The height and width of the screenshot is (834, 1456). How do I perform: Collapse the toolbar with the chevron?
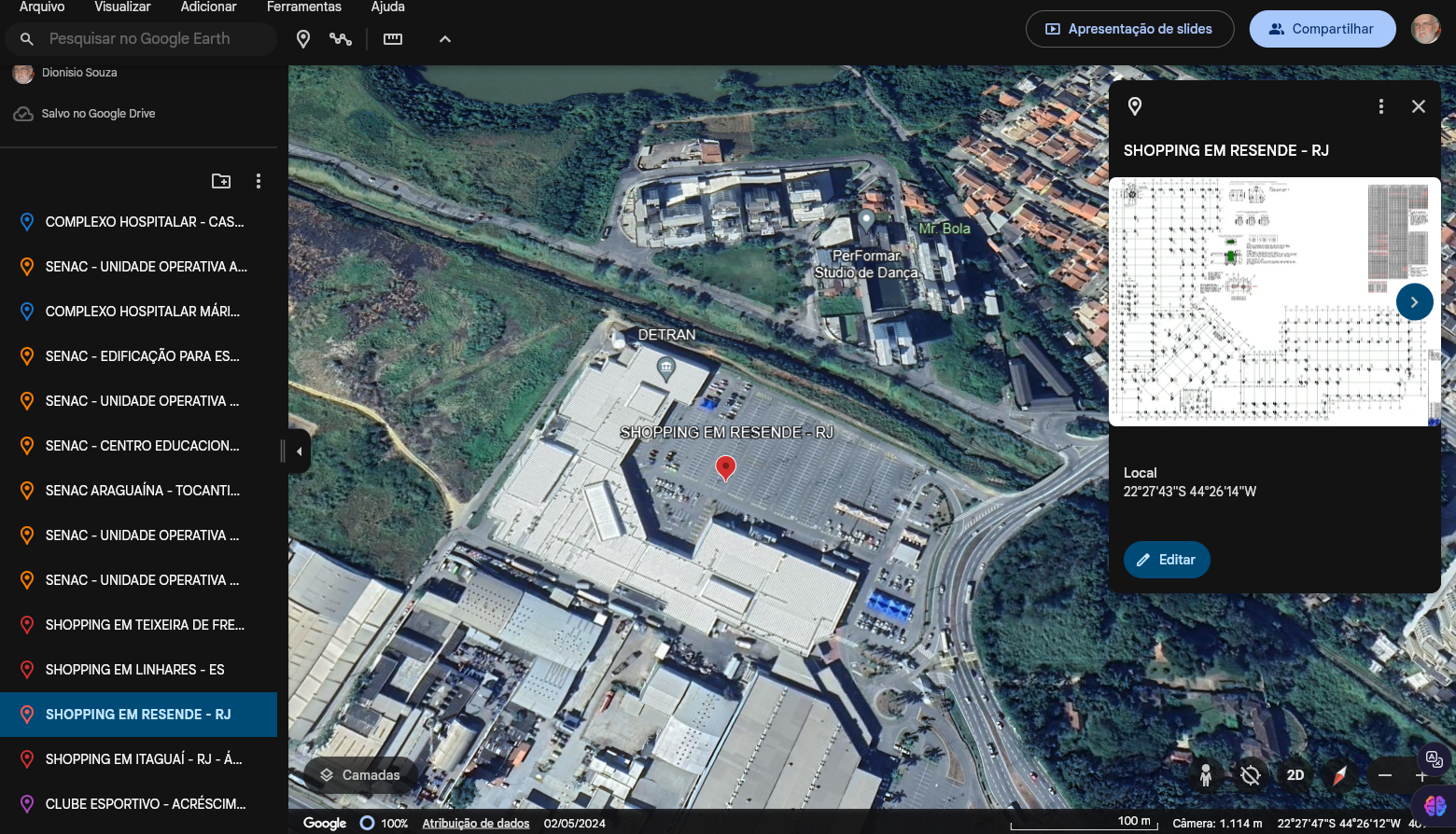[445, 39]
